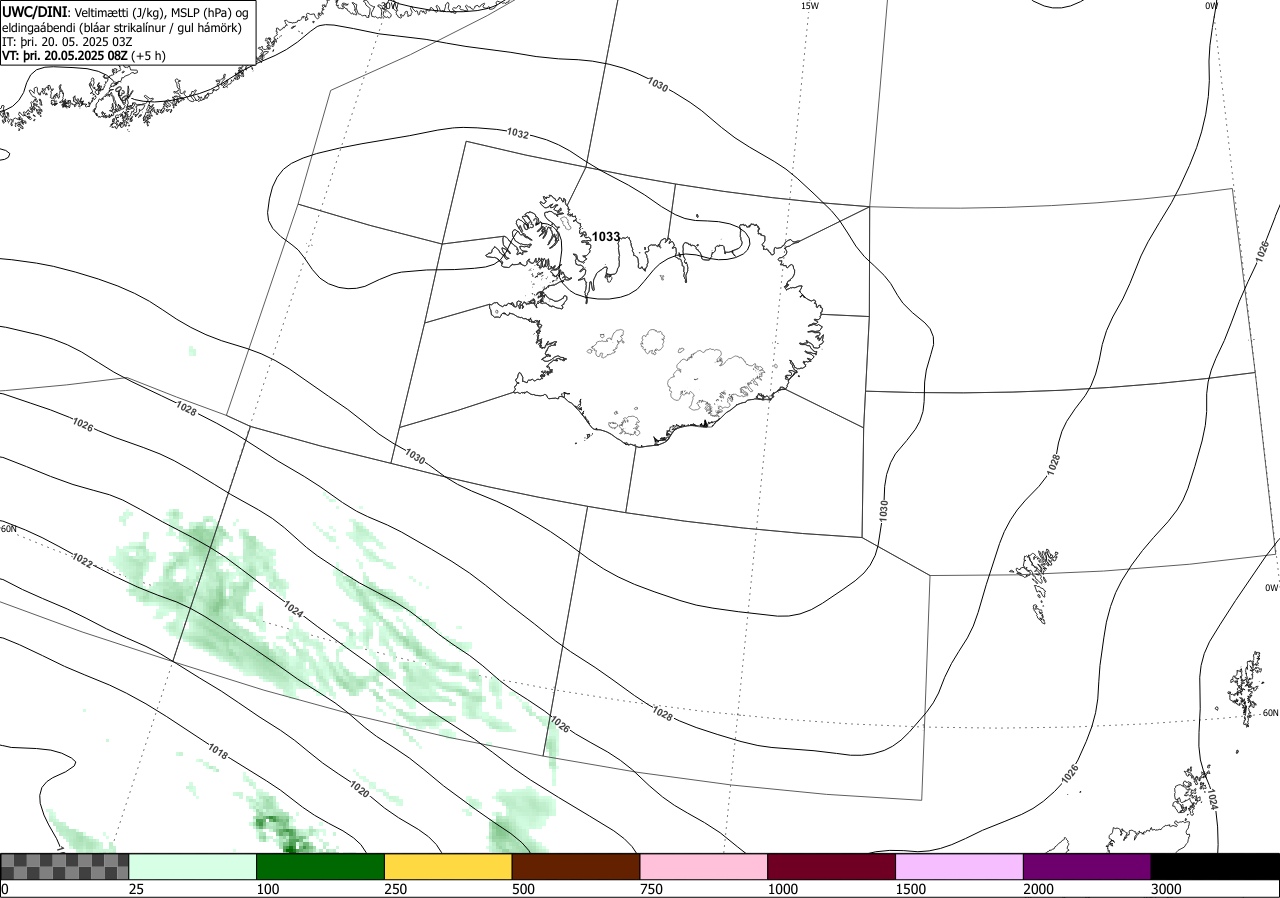Image resolution: width=1280 pixels, height=898 pixels.
Task: Click the legend value 250
Action: click(395, 889)
